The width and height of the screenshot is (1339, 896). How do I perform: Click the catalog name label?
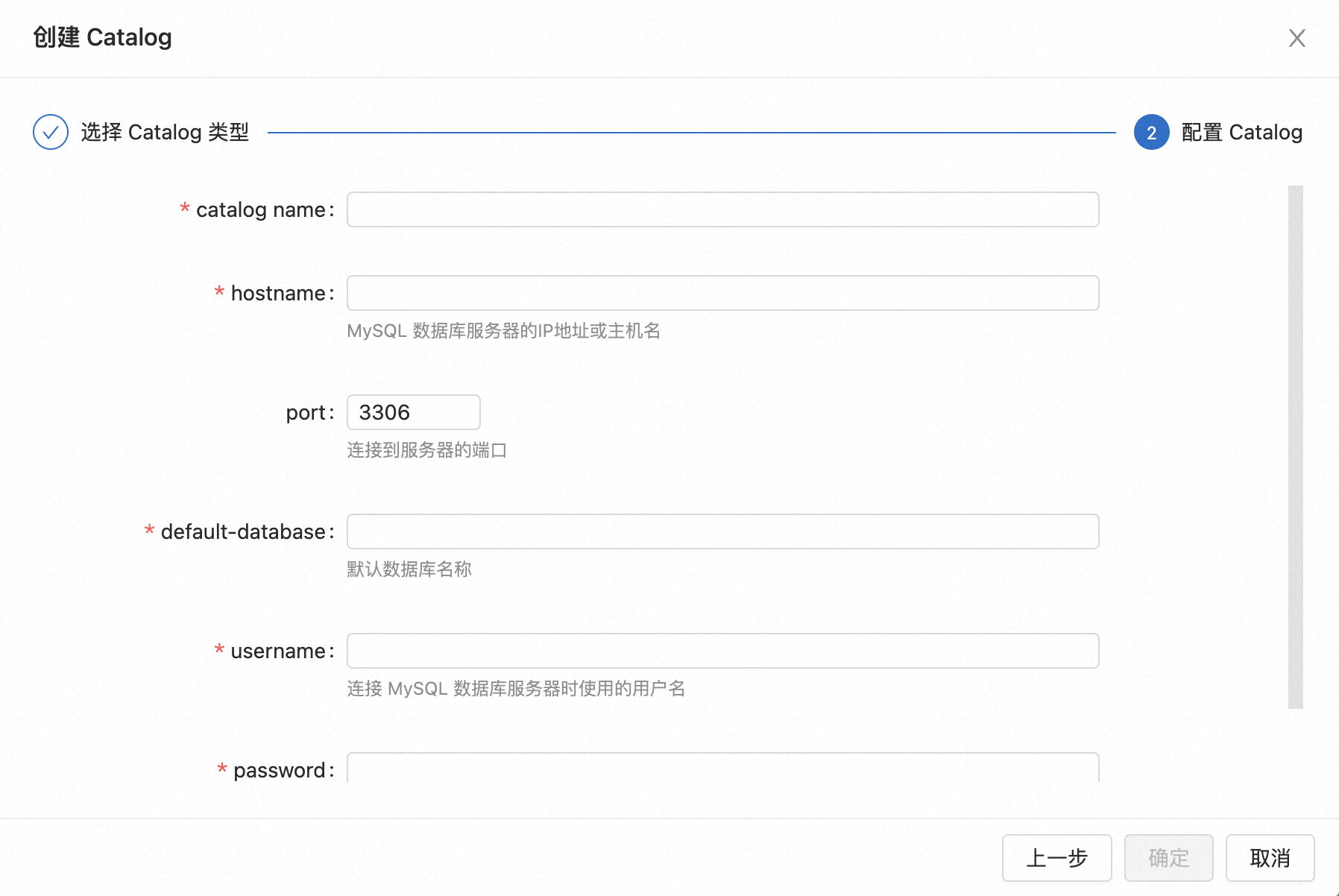[x=261, y=210]
